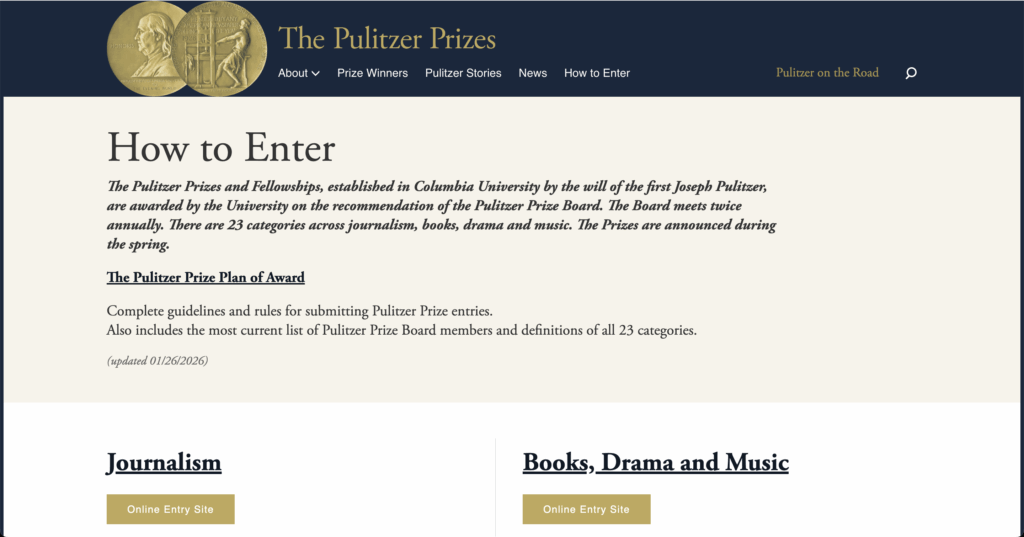Click the updated 01/26/2026 date note
Image resolution: width=1024 pixels, height=537 pixels.
pyautogui.click(x=157, y=360)
